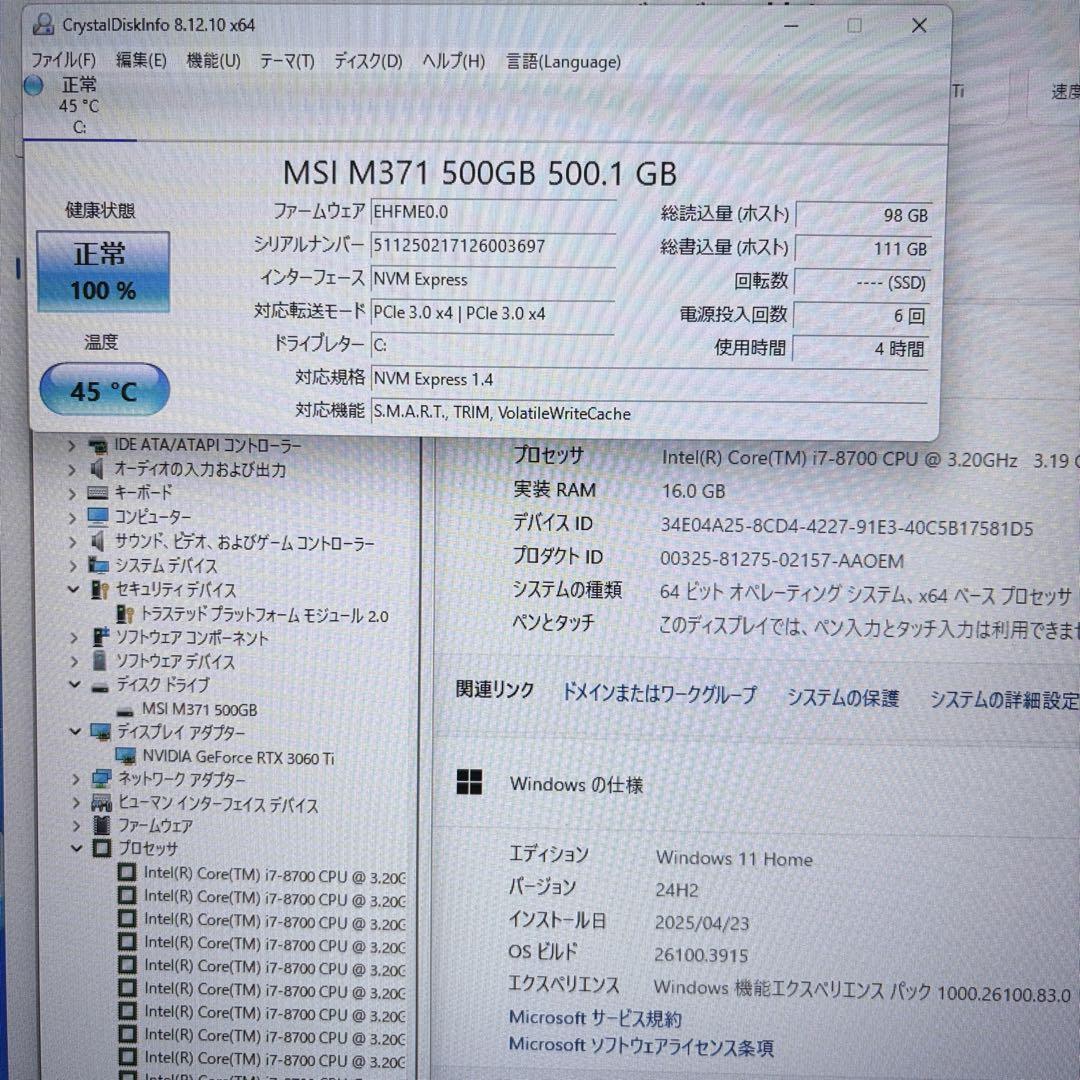The width and height of the screenshot is (1080, 1080).
Task: Expand オーディオの入力および出力 node
Action: 72,470
